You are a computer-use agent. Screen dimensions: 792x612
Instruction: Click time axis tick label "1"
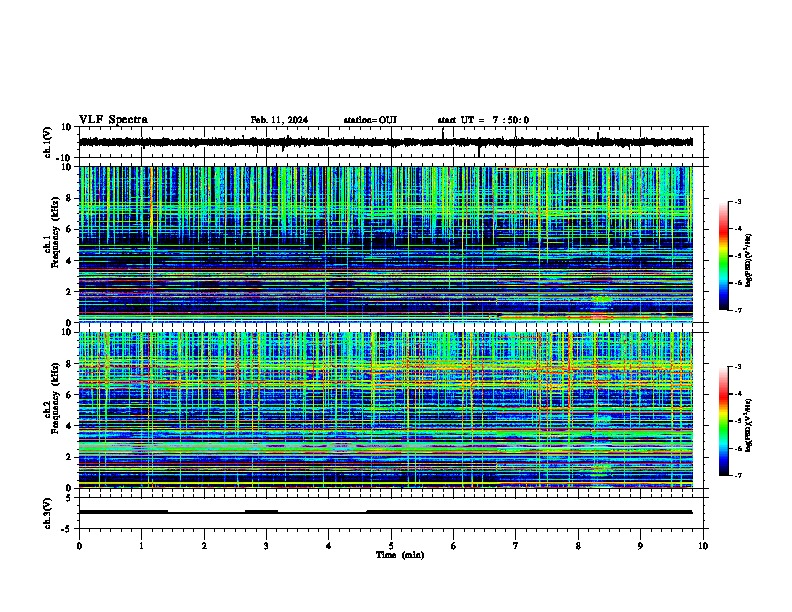tap(141, 546)
